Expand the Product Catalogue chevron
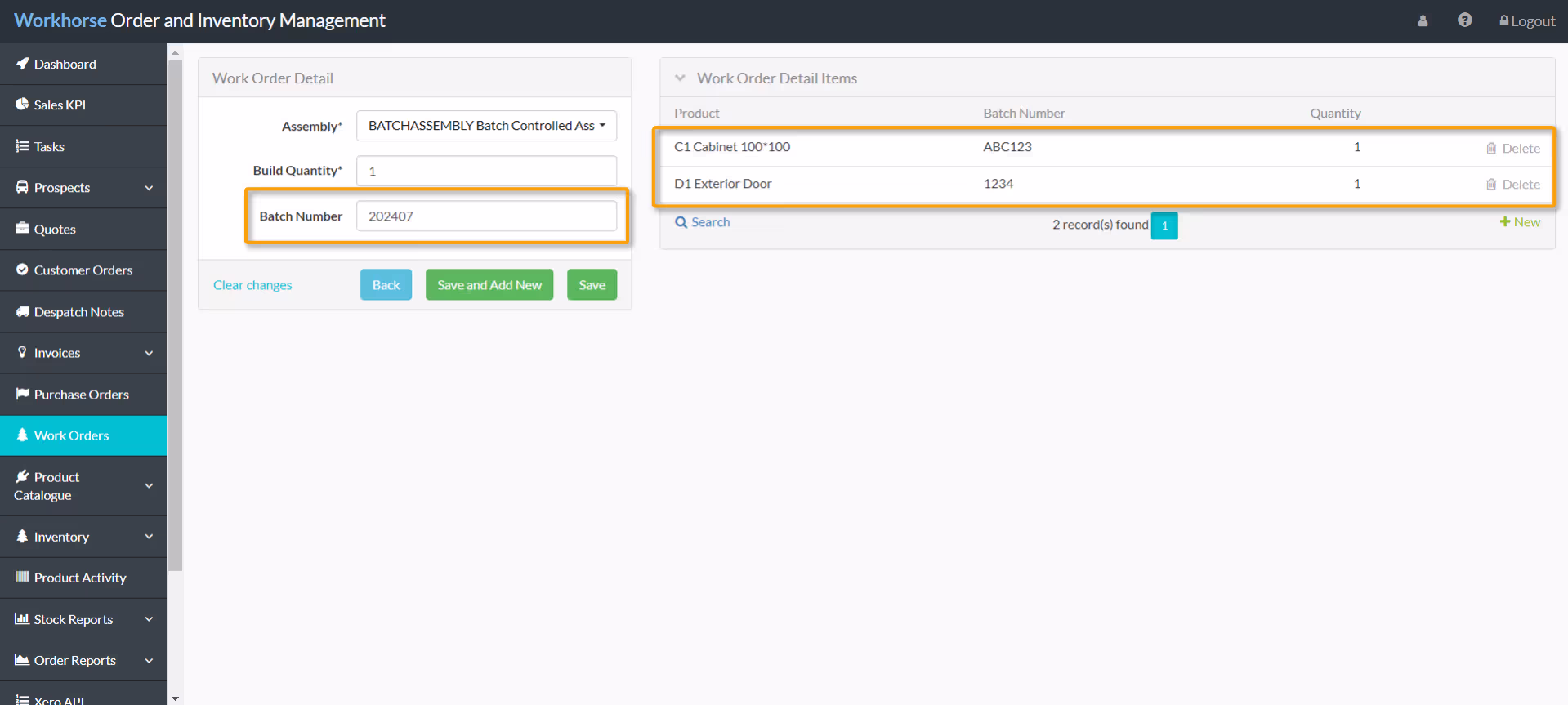Image resolution: width=1568 pixels, height=705 pixels. [149, 485]
